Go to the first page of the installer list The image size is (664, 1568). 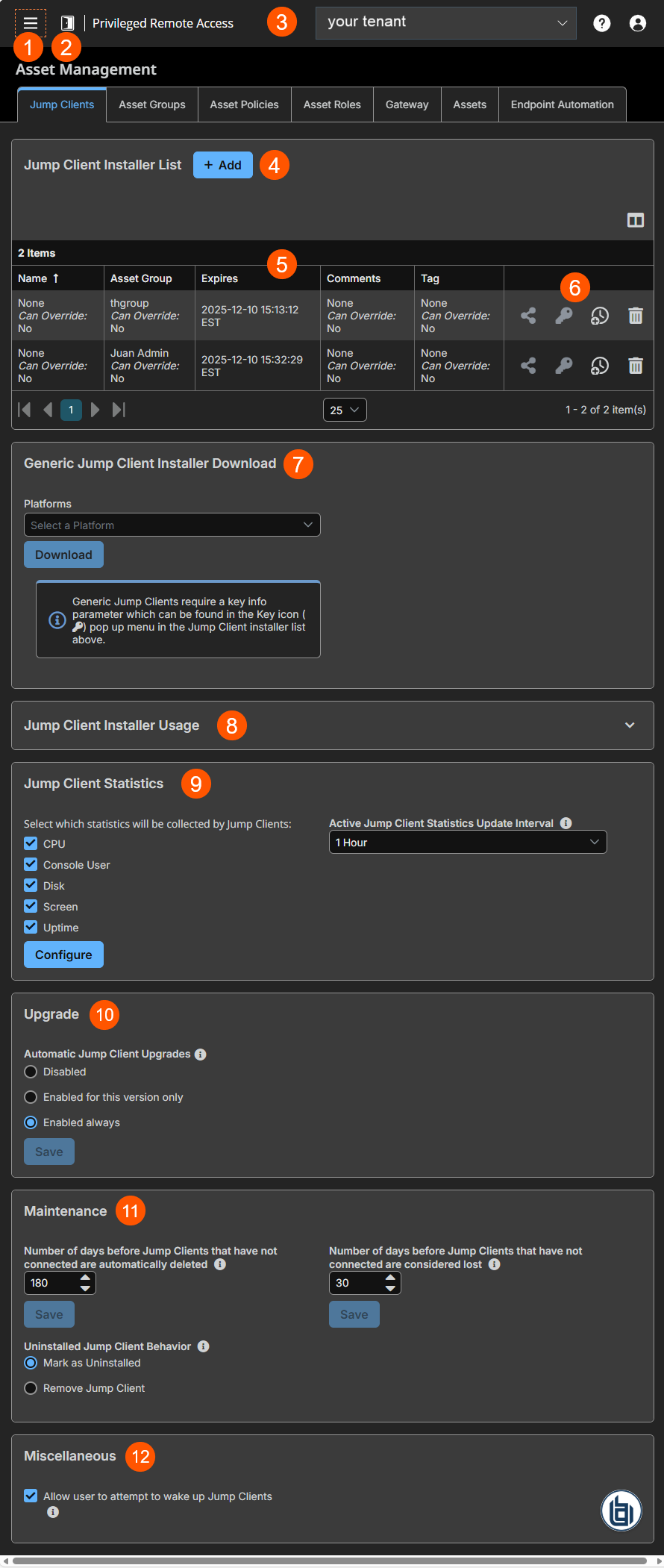click(x=25, y=410)
